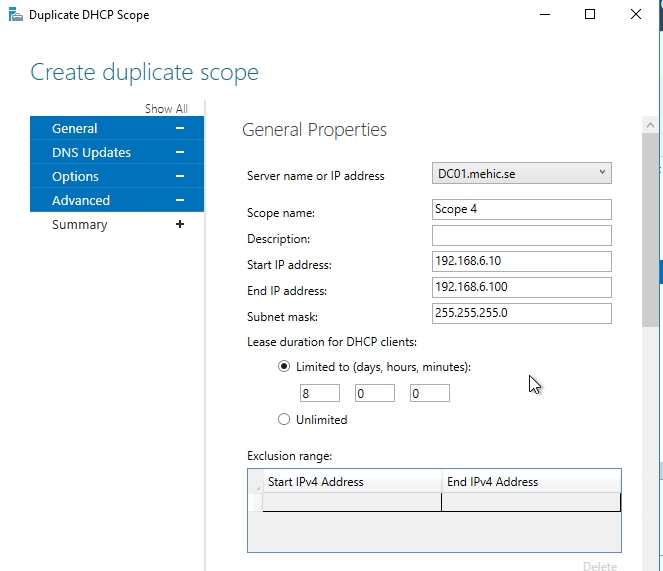The width and height of the screenshot is (663, 571).
Task: Expand the Summary section plus icon
Action: [x=180, y=224]
